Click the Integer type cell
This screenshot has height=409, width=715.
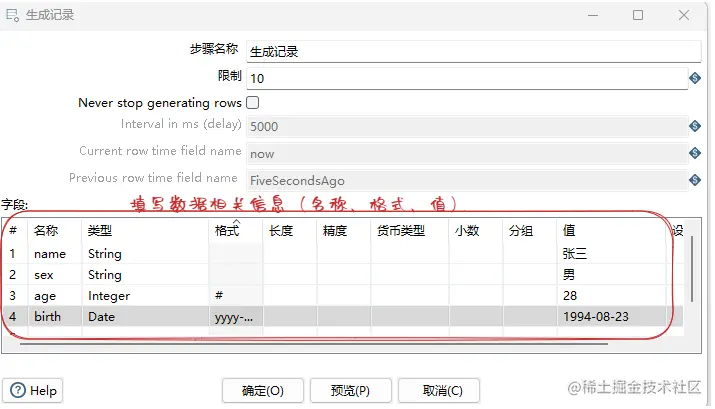point(145,295)
